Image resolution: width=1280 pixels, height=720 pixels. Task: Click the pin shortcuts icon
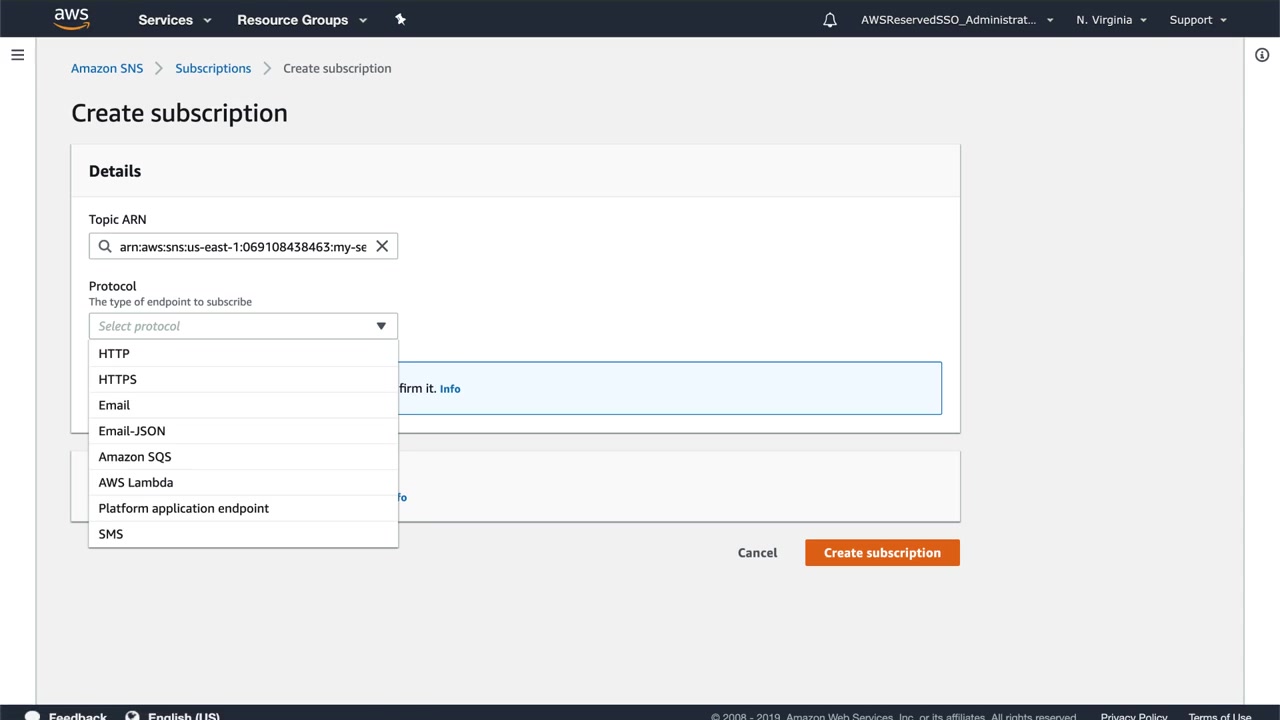(400, 19)
